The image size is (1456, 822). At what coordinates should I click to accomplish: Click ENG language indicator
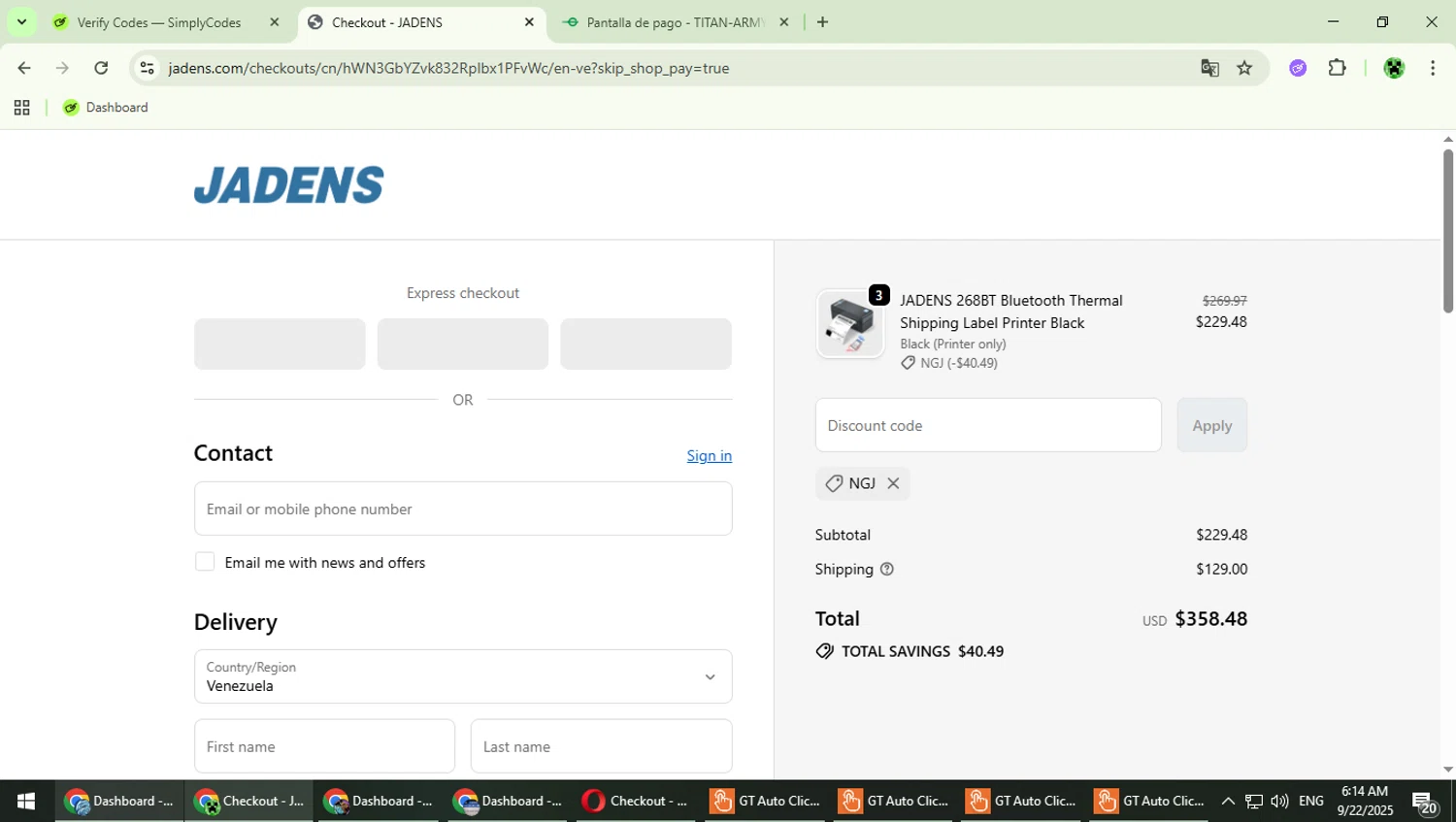click(1311, 801)
